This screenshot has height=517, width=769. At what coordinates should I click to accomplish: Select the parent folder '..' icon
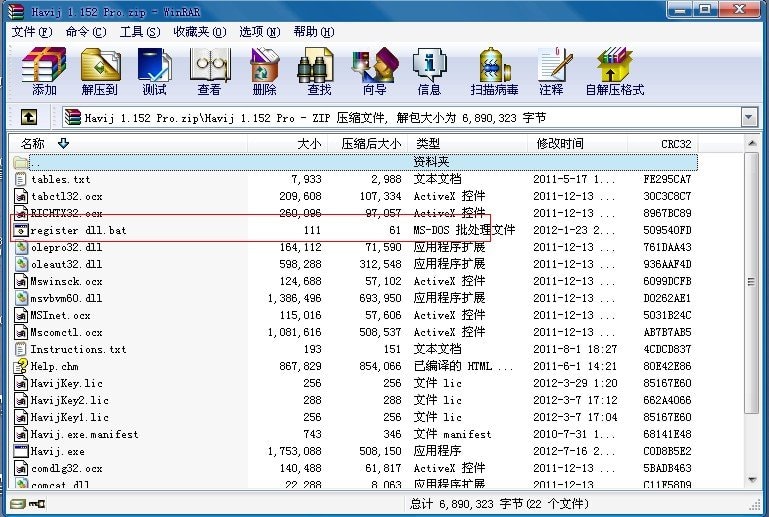21,162
